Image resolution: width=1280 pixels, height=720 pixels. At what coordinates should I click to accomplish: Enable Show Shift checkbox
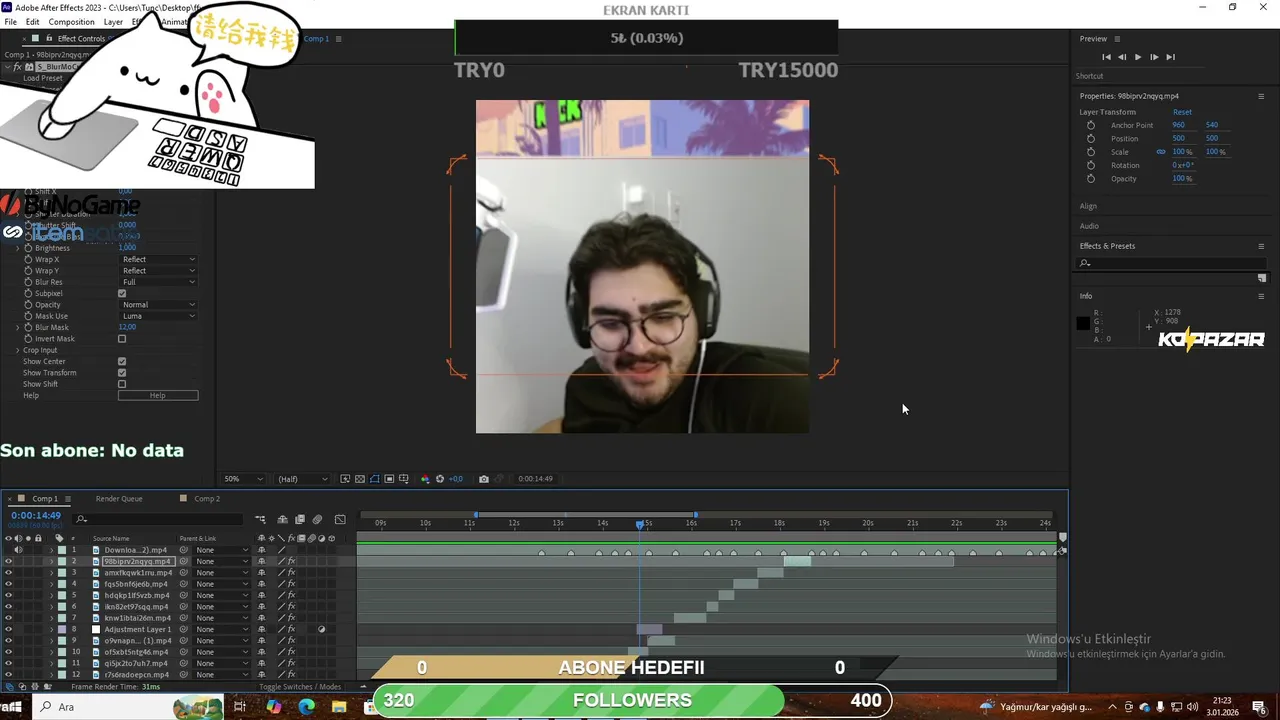[122, 384]
